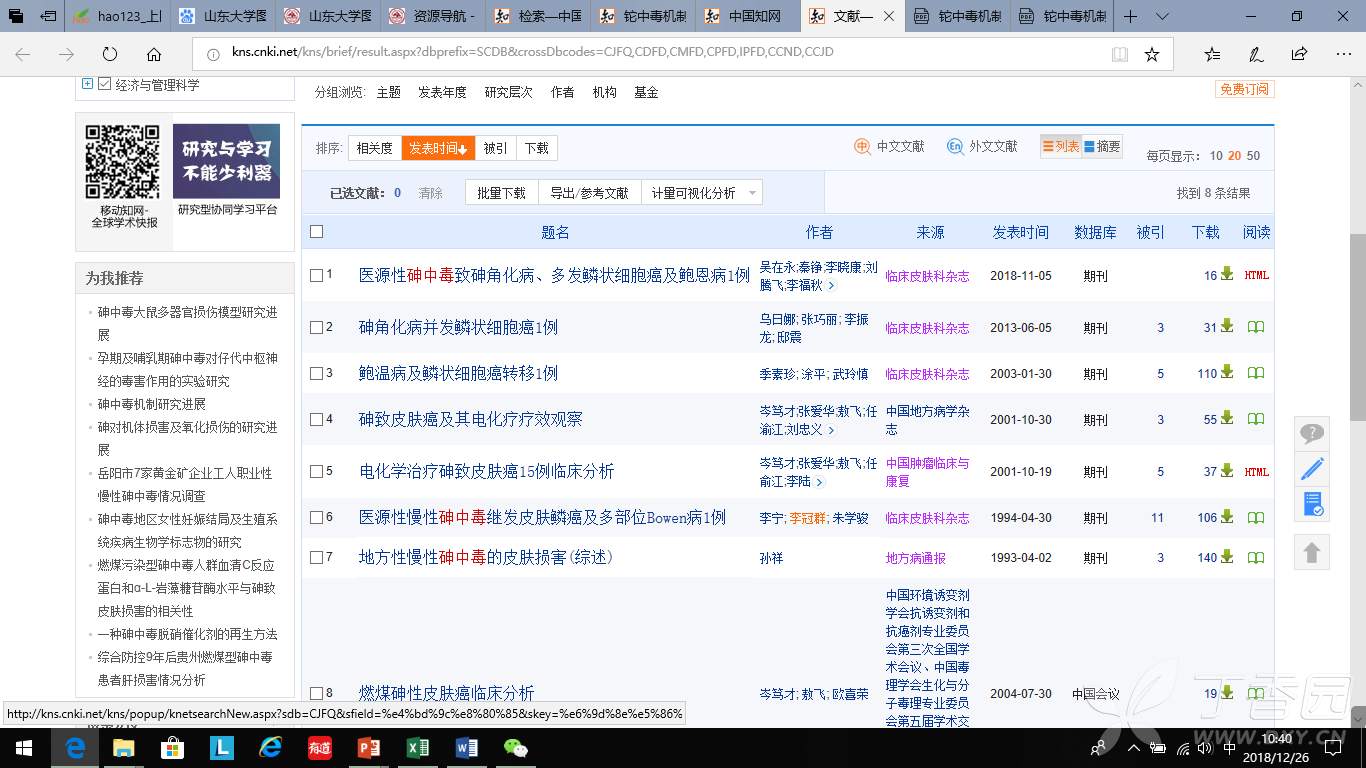This screenshot has height=768, width=1366.
Task: Switch to 列表 view mode
Action: click(1061, 147)
